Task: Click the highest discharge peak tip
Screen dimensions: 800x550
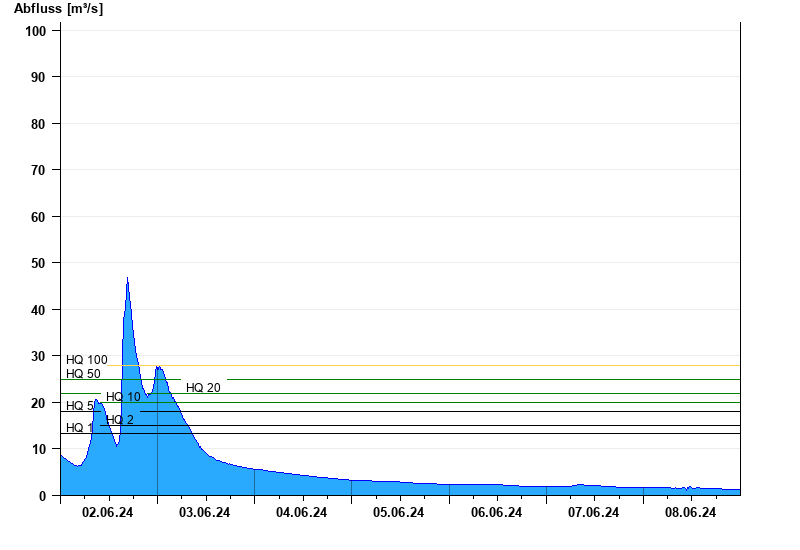Action: click(x=127, y=279)
